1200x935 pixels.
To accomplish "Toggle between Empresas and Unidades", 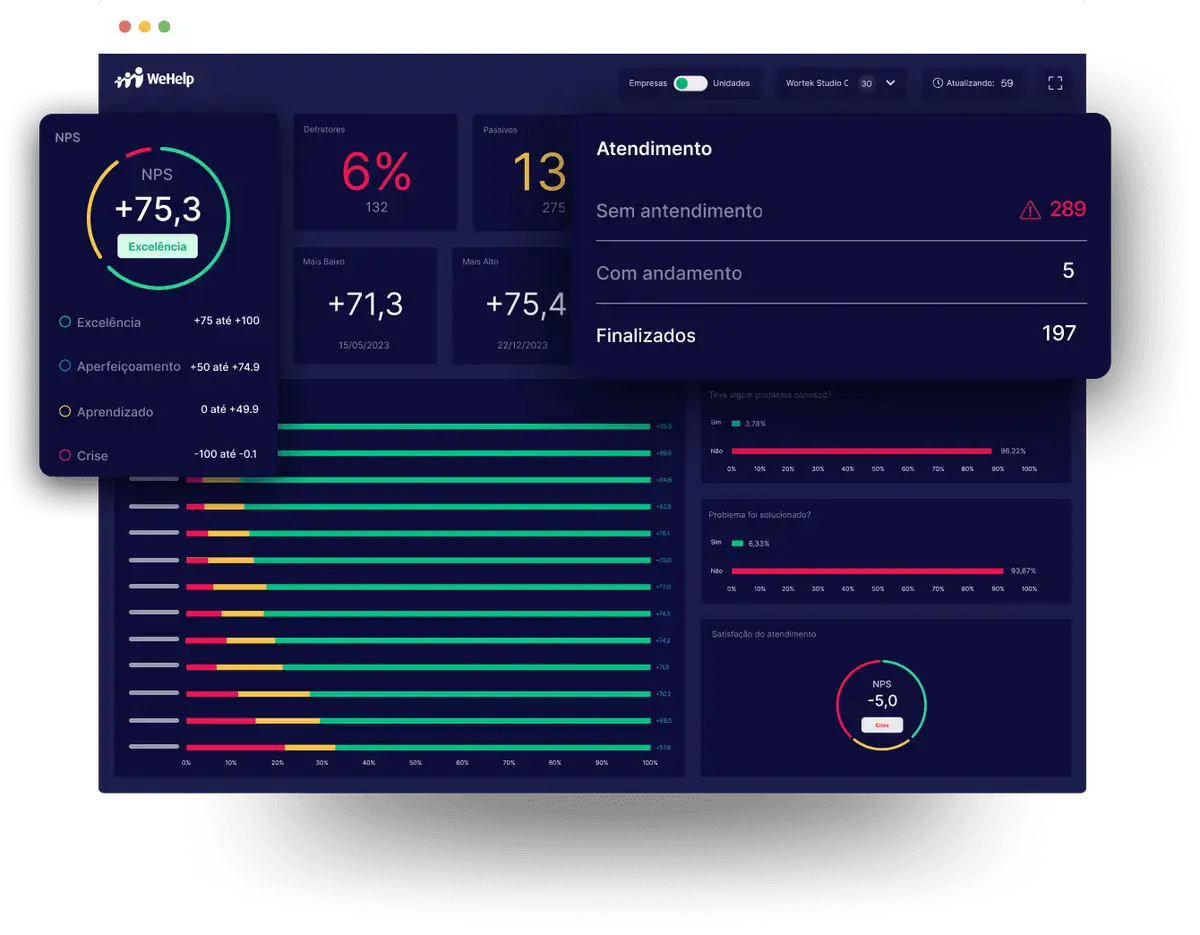I will point(690,83).
